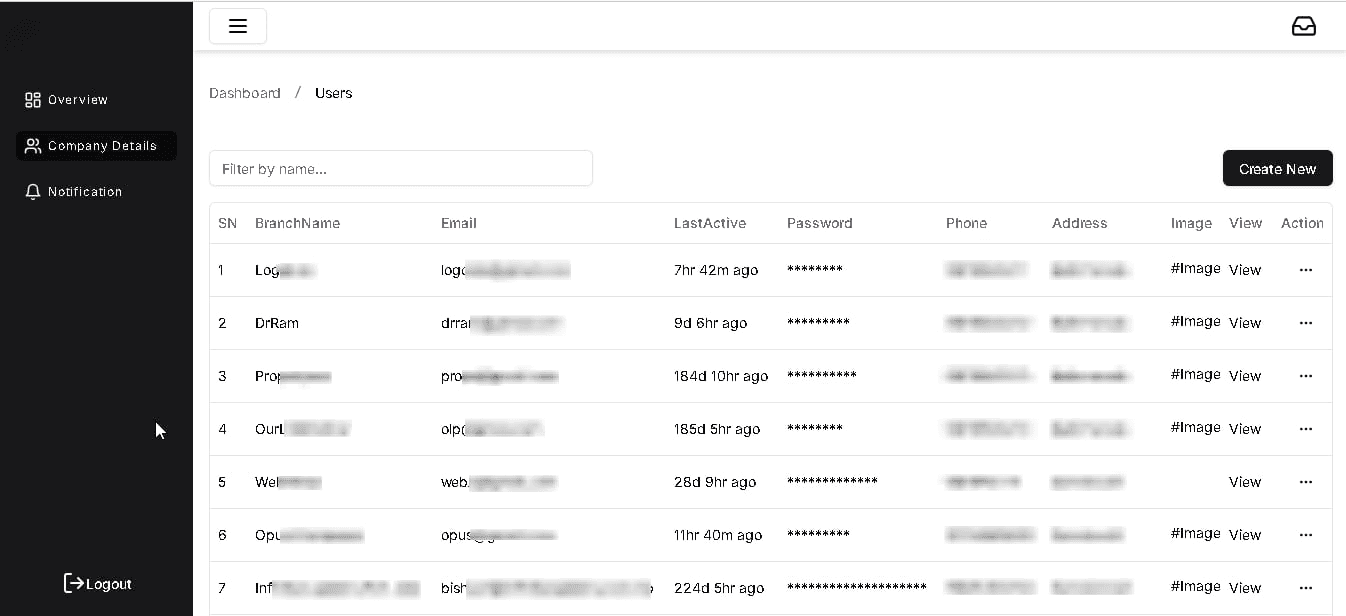Image resolution: width=1346 pixels, height=616 pixels.
Task: Open the actions menu for the Web row
Action: (x=1305, y=481)
